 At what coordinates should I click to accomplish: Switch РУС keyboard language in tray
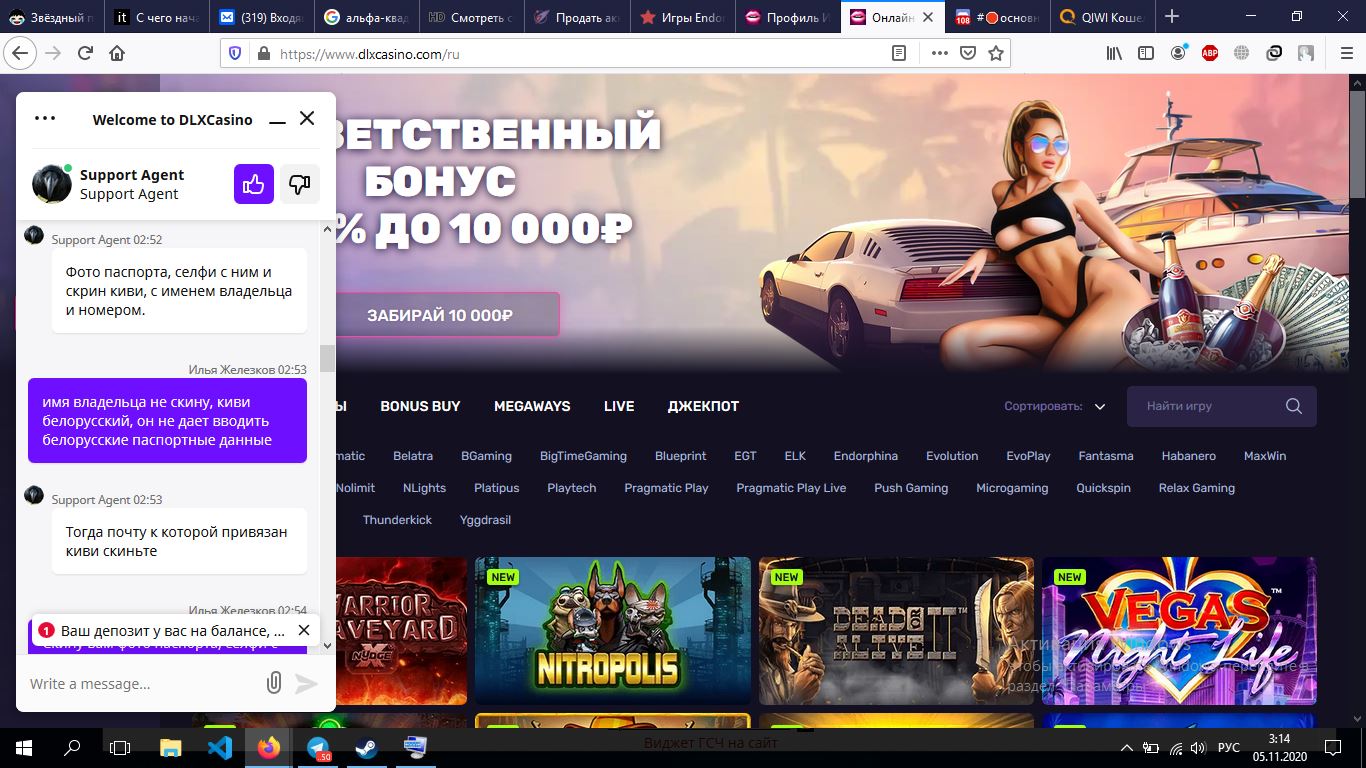coord(1228,747)
